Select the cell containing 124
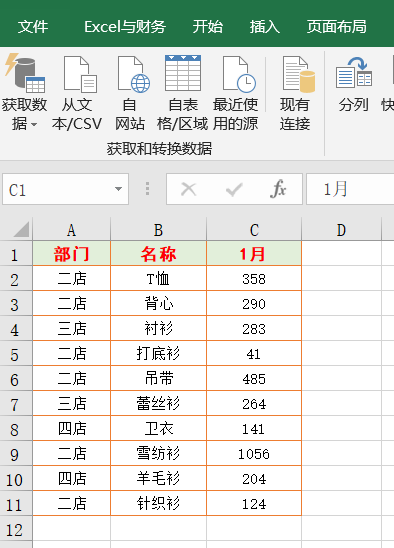 click(x=254, y=503)
